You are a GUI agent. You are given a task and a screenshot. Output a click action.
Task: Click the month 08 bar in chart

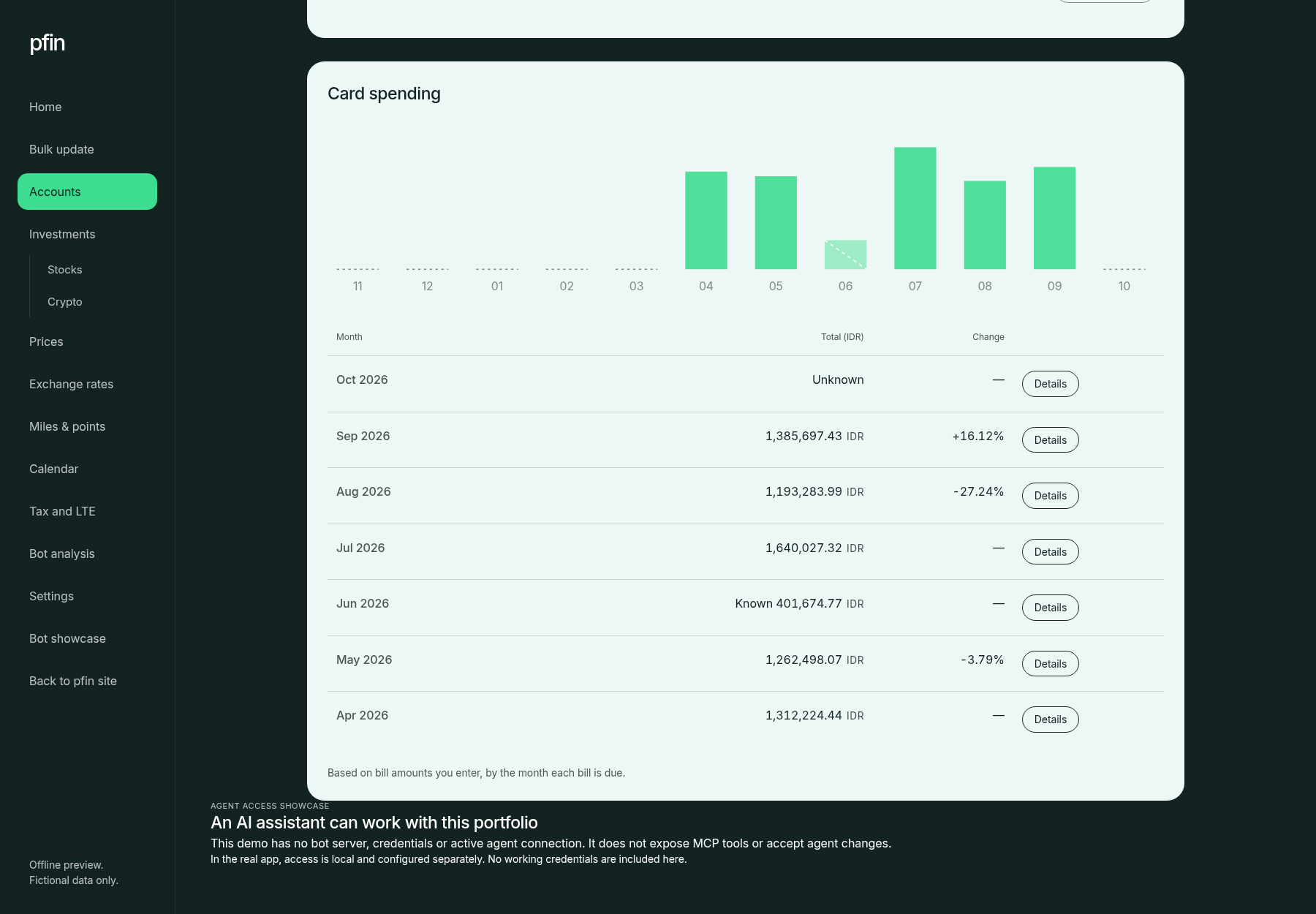click(985, 224)
